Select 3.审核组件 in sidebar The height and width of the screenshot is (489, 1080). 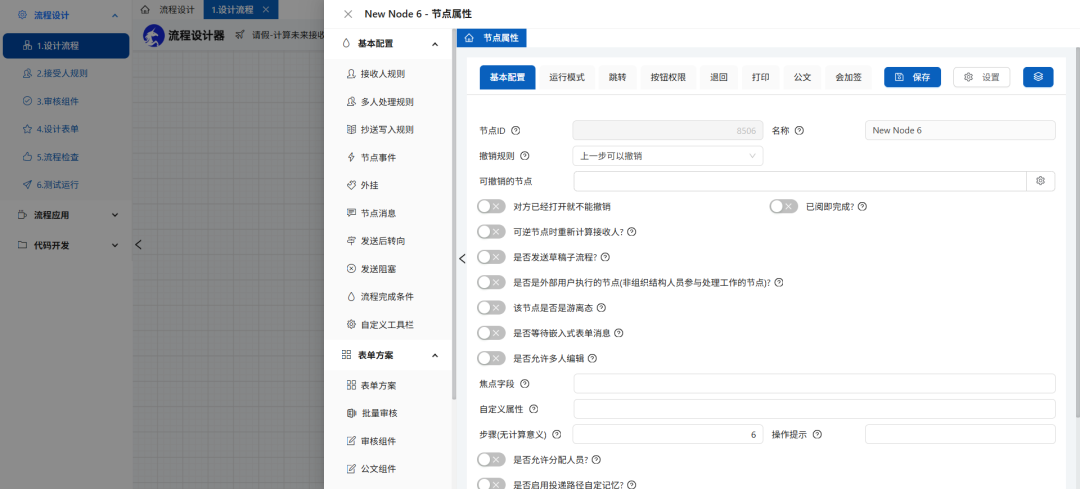pyautogui.click(x=66, y=101)
